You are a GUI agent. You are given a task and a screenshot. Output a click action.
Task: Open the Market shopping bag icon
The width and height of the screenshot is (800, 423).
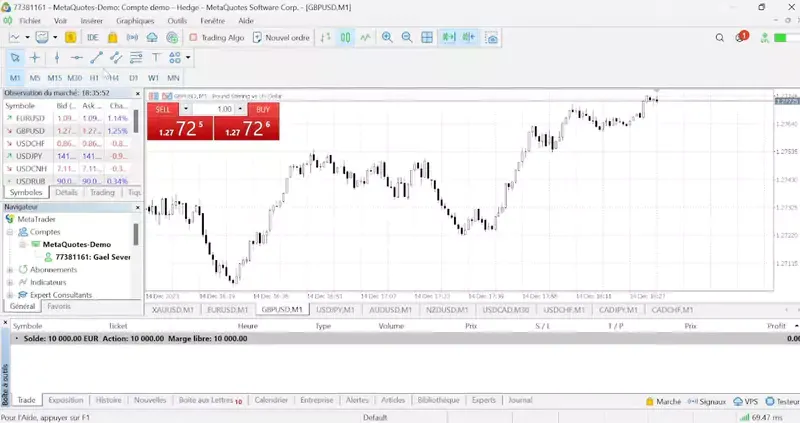112,37
